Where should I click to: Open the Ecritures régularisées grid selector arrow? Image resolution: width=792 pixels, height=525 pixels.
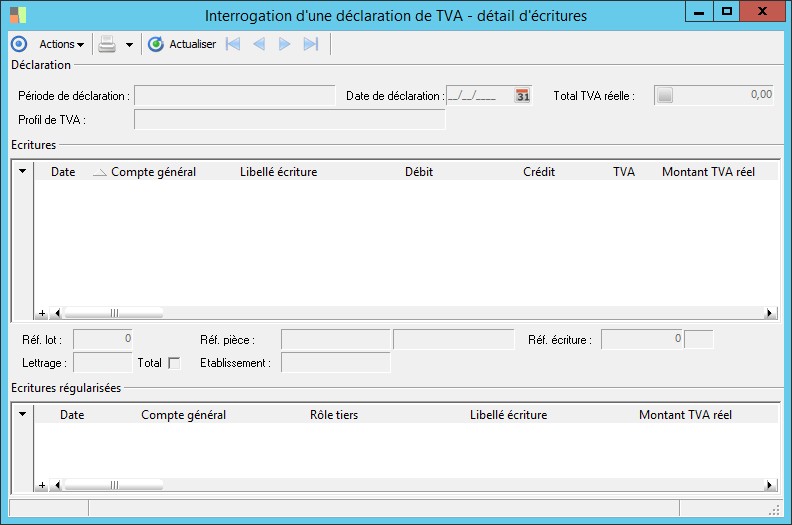coord(22,414)
